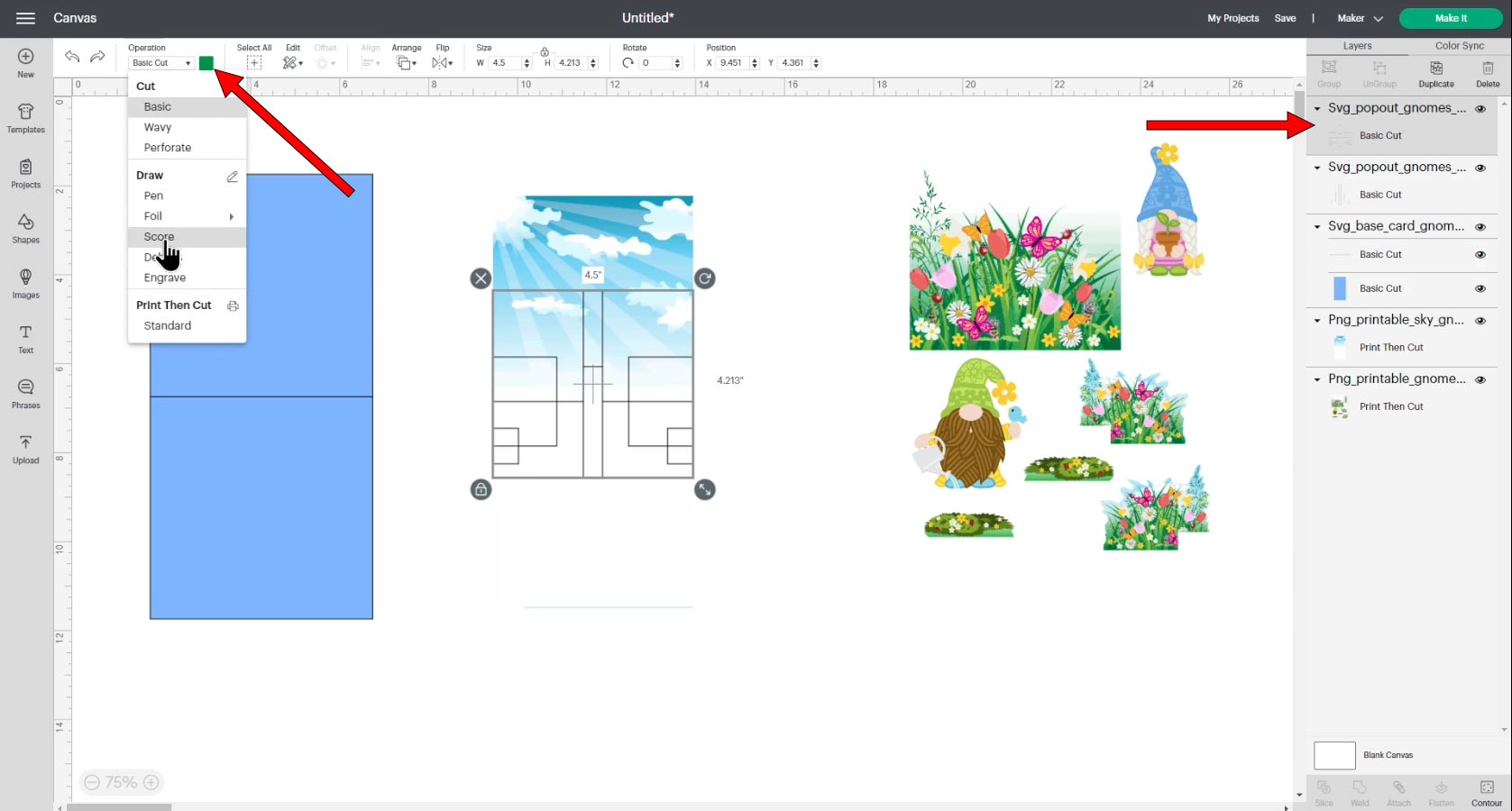Hide the Png_printable_sky layer group

pyautogui.click(x=1480, y=321)
